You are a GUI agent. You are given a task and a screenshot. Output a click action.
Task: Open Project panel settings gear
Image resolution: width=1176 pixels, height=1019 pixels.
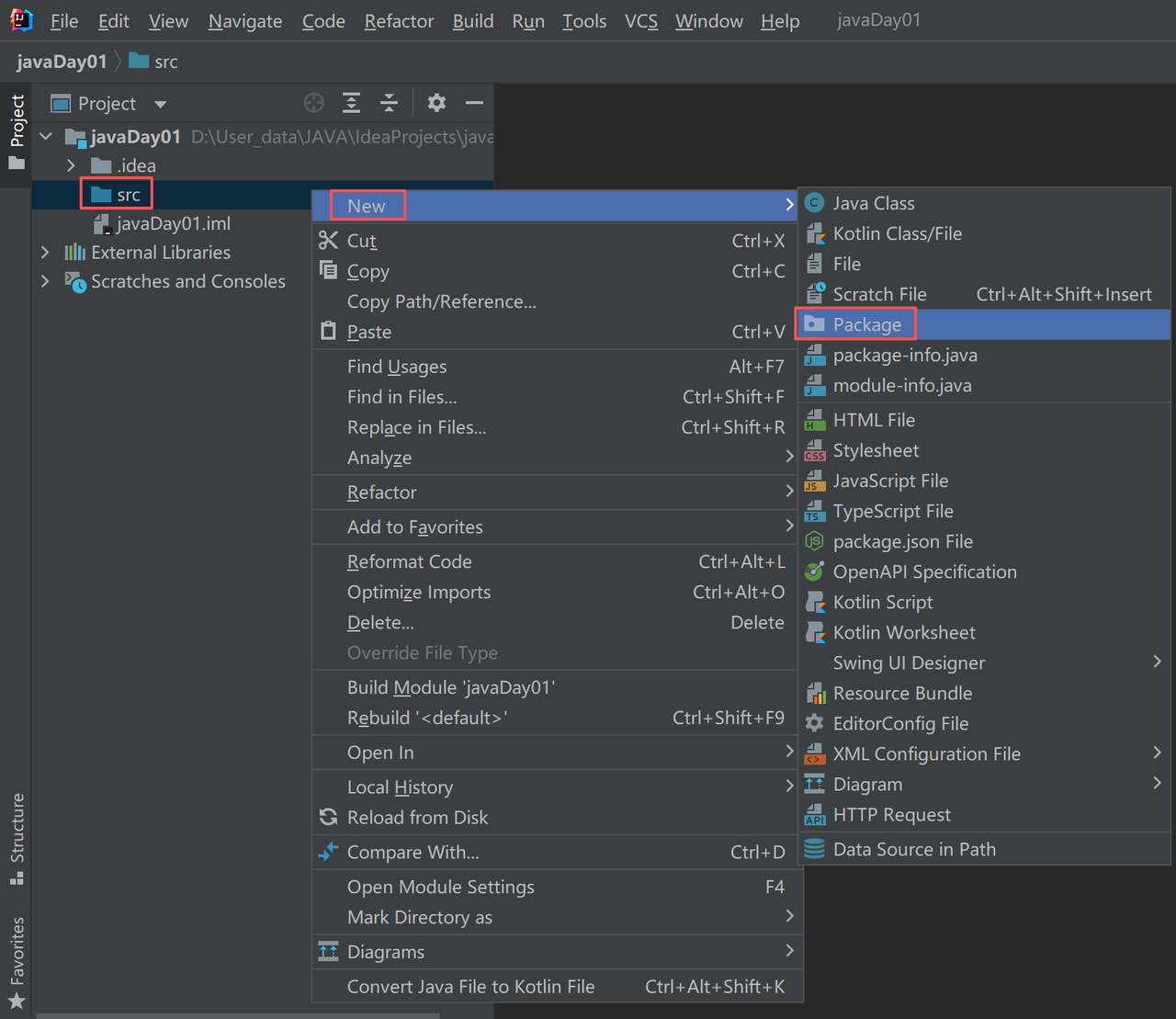(436, 103)
